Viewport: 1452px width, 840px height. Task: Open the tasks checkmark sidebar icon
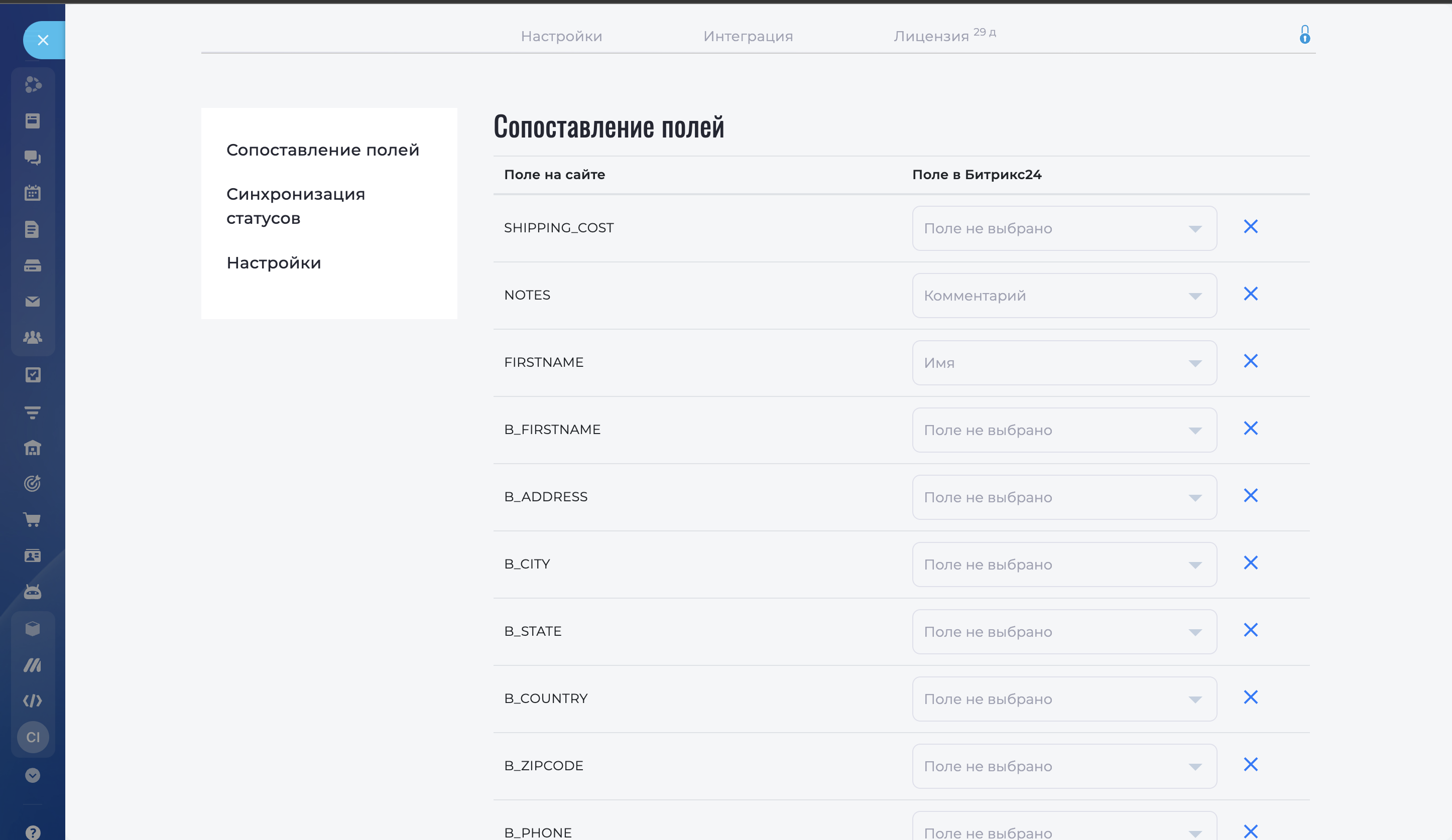(32, 375)
